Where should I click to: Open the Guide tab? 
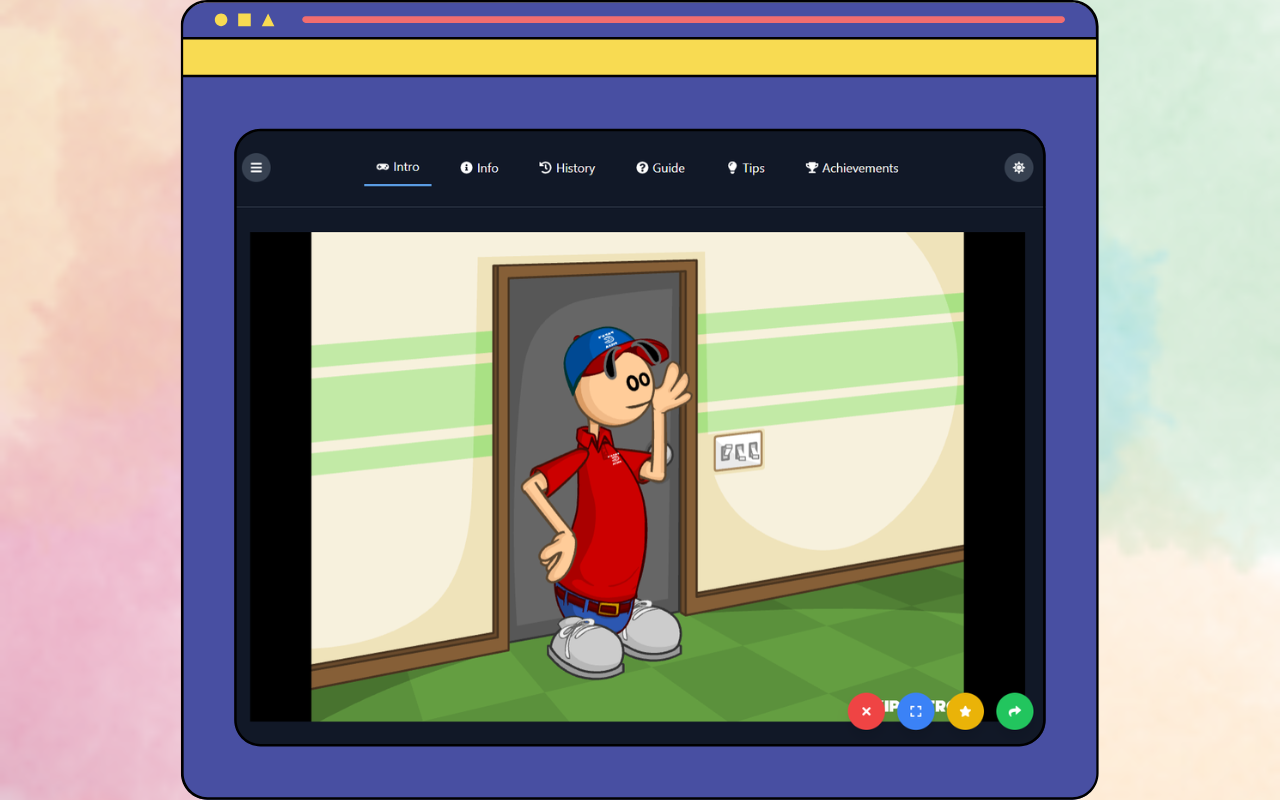tap(660, 167)
